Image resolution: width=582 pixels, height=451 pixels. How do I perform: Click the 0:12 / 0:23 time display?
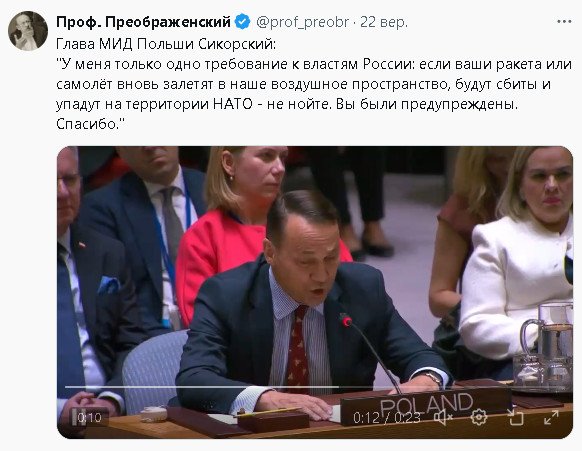[x=386, y=418]
